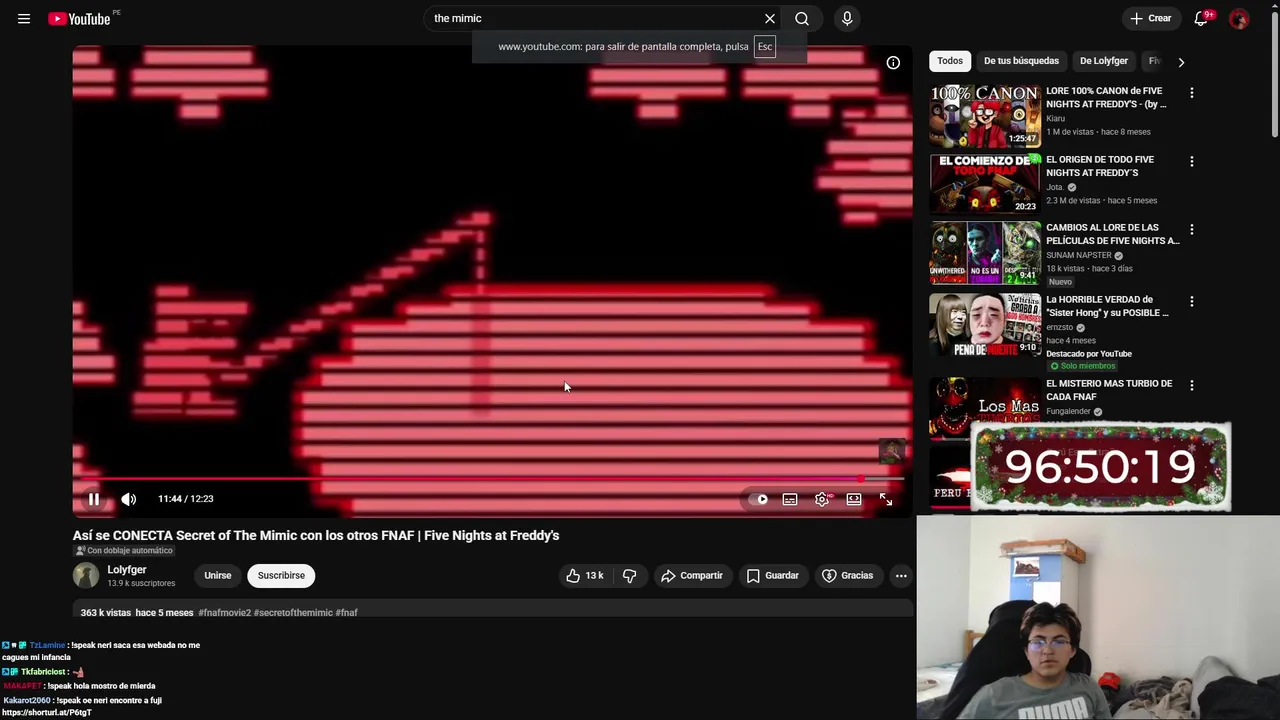Send thanks with Gracias button

point(848,576)
